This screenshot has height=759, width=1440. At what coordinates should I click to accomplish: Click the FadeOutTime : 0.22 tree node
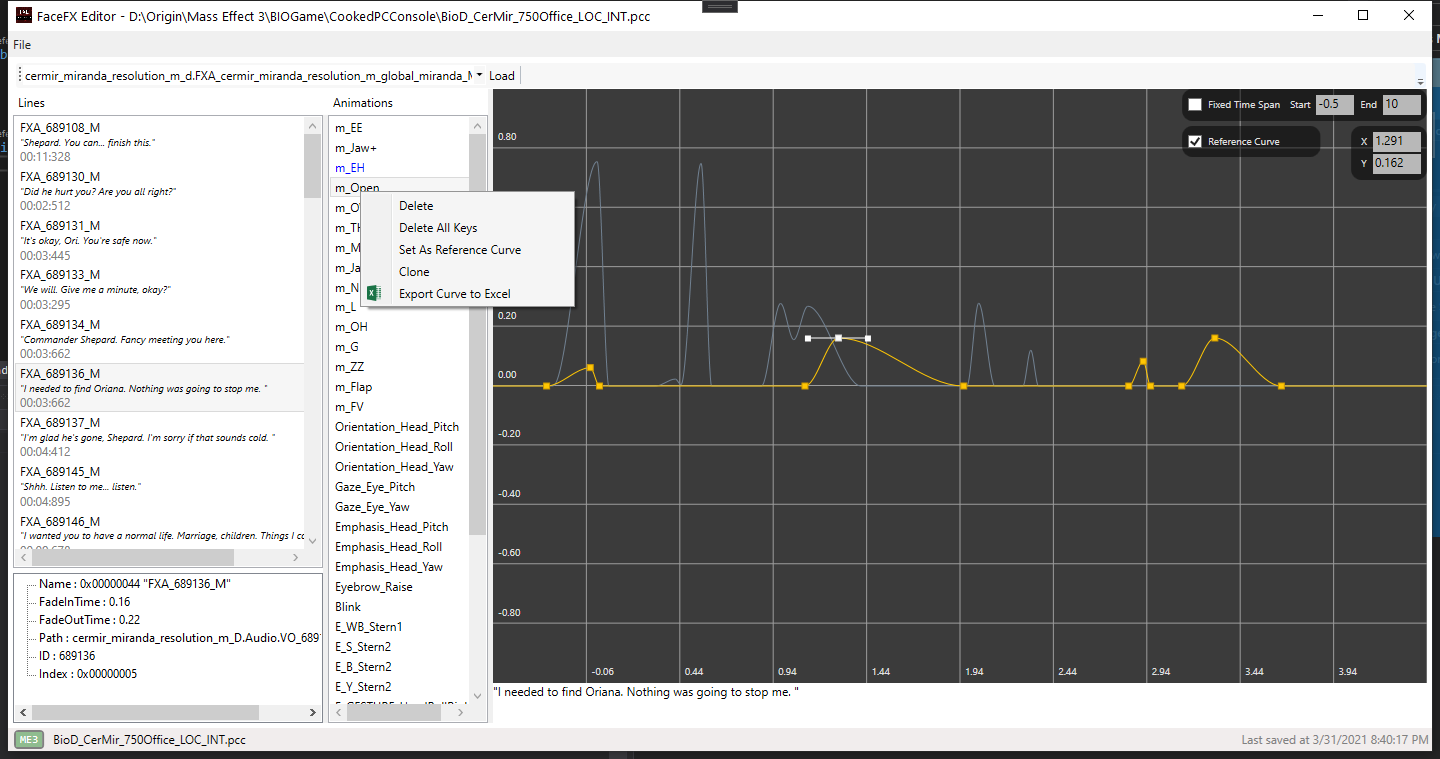89,620
